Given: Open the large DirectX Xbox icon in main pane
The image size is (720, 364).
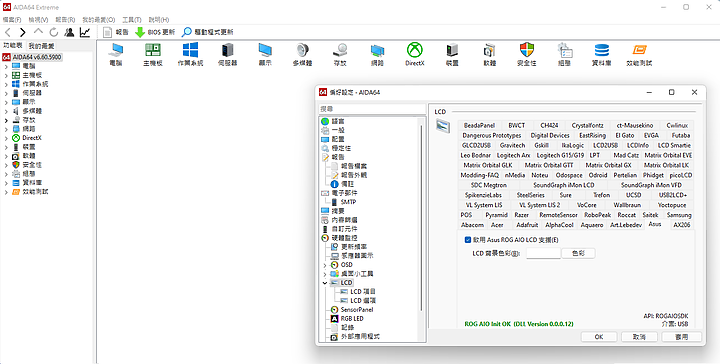Looking at the screenshot, I should click(x=415, y=50).
